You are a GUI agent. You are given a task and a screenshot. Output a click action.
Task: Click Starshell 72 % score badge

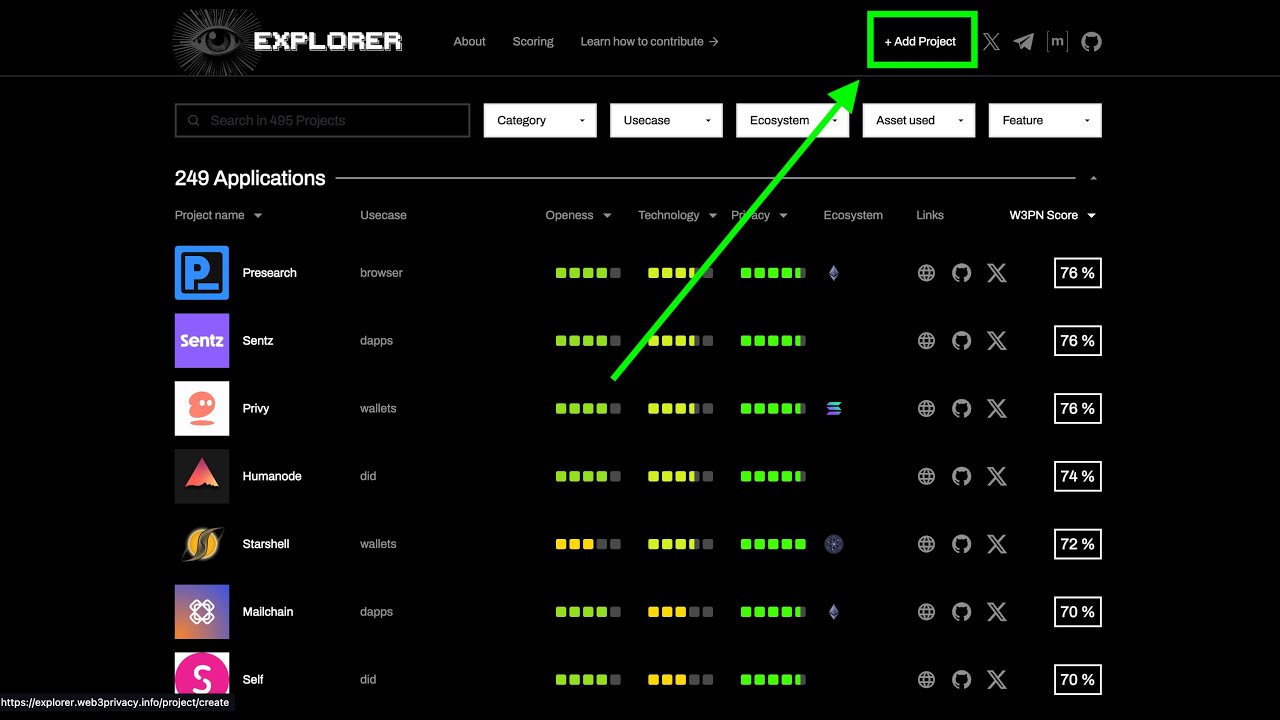point(1077,544)
